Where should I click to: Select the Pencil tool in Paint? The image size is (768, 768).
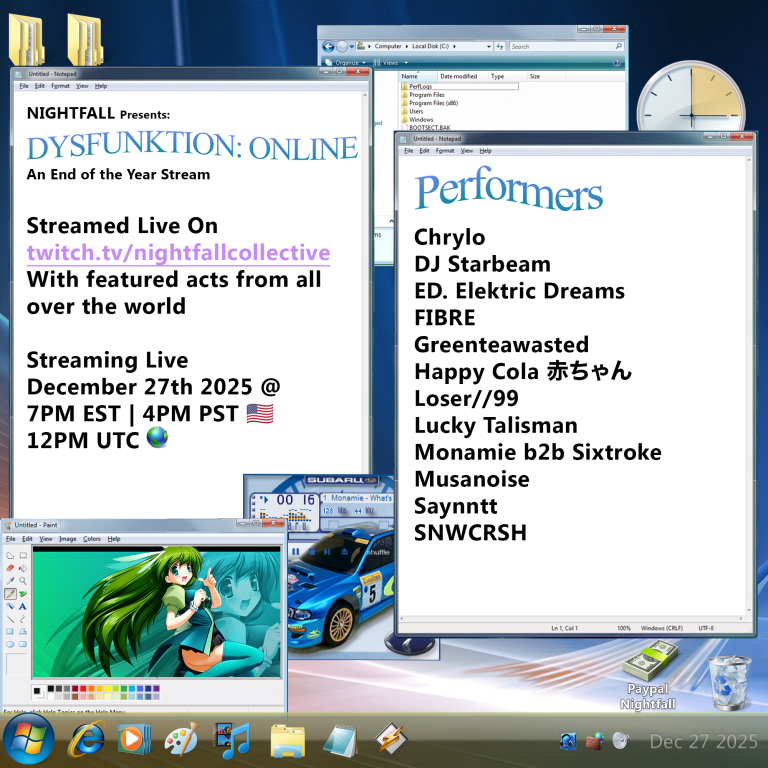click(x=10, y=594)
